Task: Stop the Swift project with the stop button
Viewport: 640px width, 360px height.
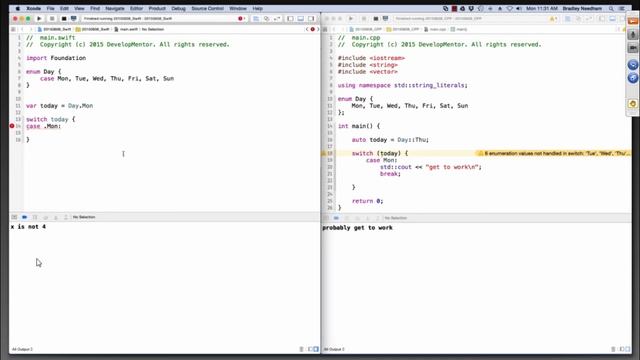Action: [x=52, y=18]
